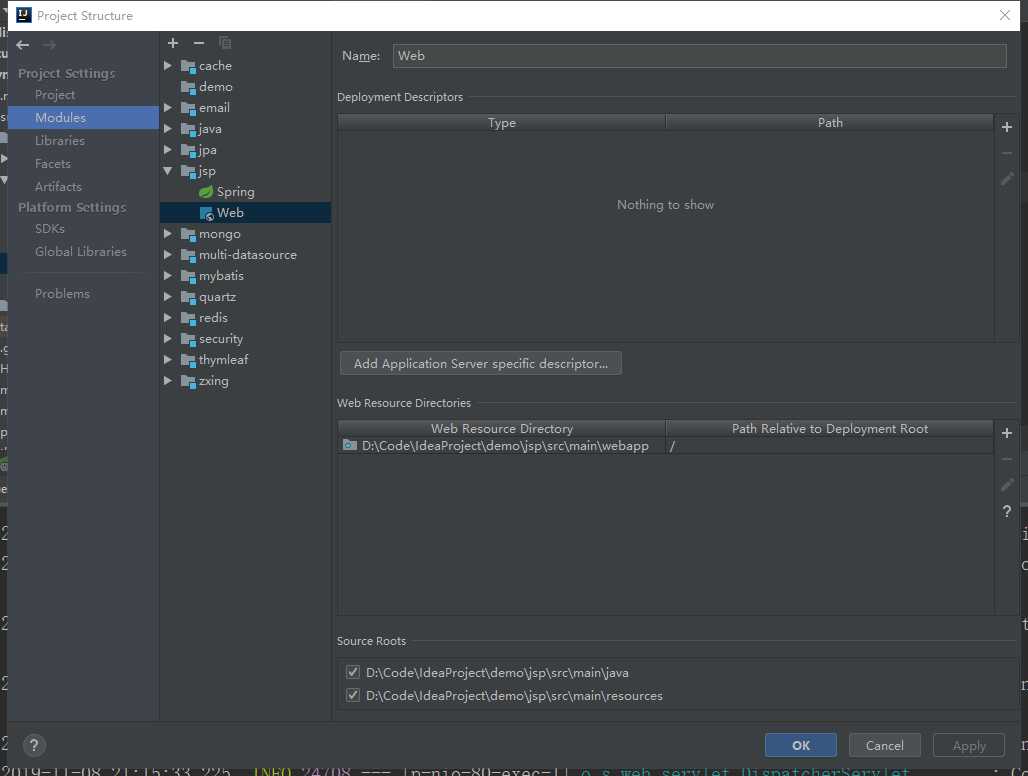
Task: Click the webapp directory folder icon
Action: tap(349, 446)
